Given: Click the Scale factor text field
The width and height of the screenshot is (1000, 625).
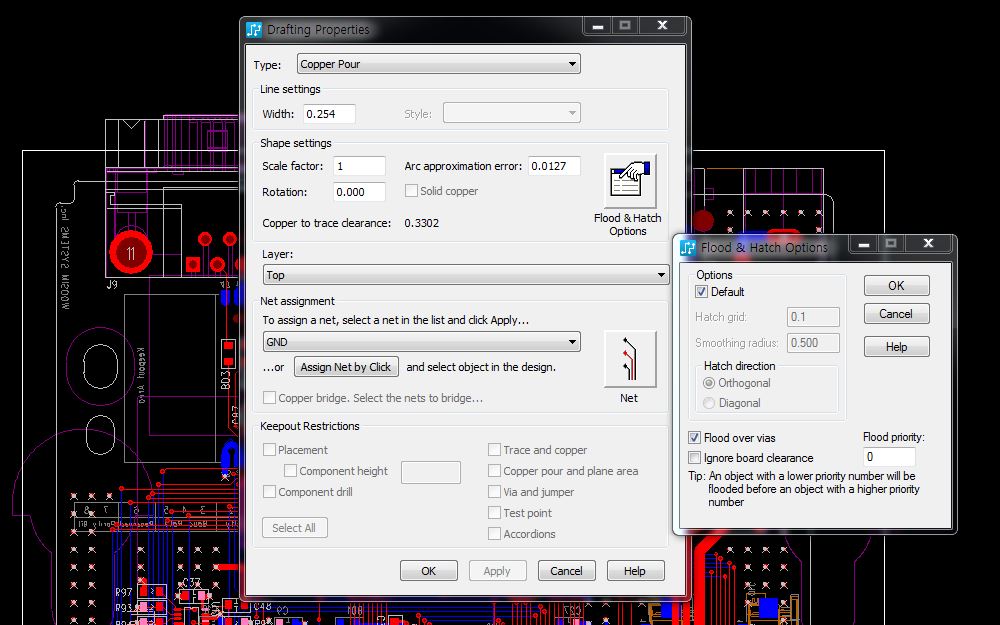Looking at the screenshot, I should pyautogui.click(x=358, y=166).
